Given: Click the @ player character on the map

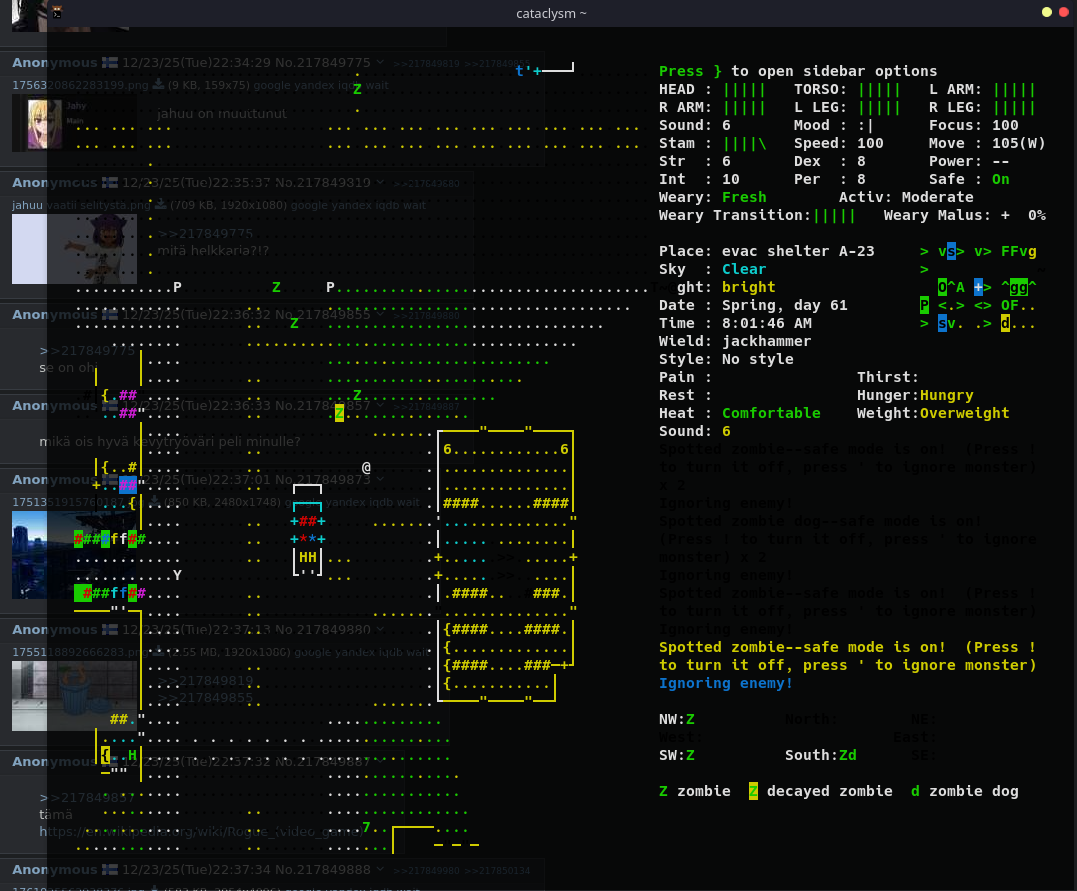Looking at the screenshot, I should pos(366,468).
